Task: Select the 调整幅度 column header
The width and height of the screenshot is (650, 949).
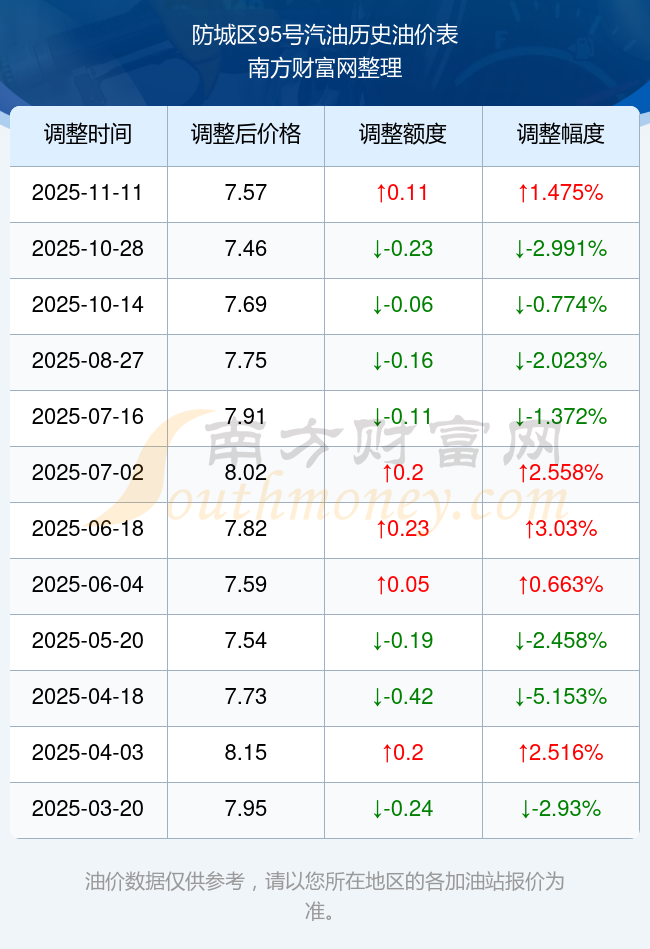Action: coord(560,135)
